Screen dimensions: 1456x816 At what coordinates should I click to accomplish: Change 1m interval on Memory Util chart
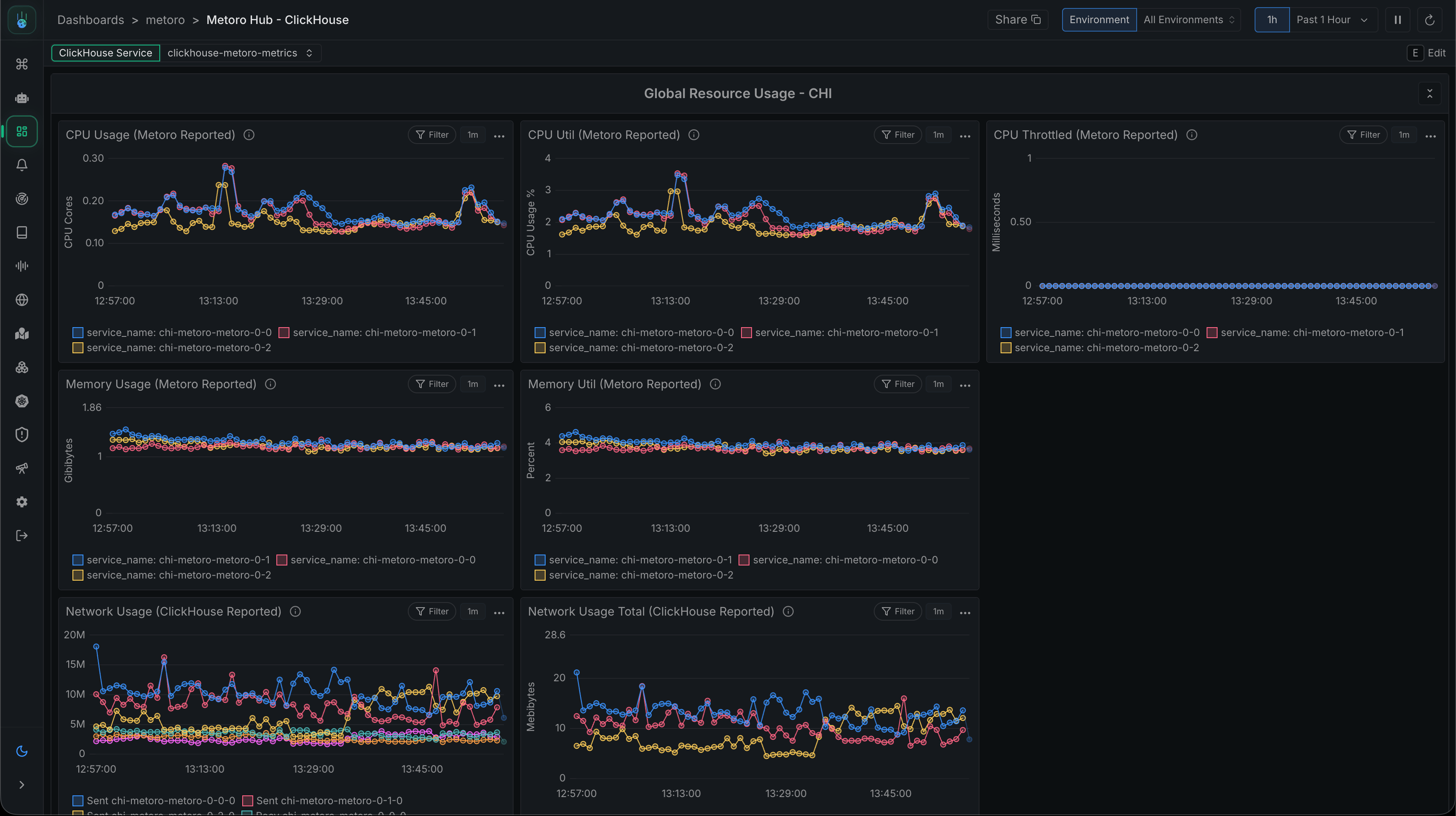click(x=938, y=384)
